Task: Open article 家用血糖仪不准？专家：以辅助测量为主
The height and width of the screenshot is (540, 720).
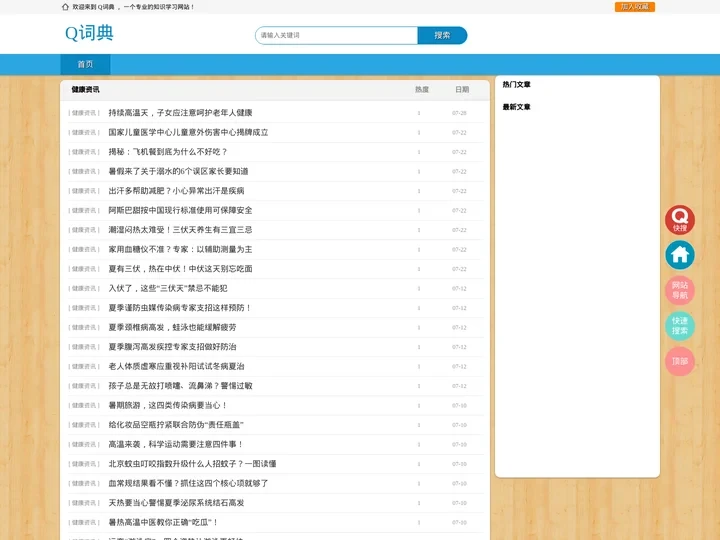Action: coord(180,249)
